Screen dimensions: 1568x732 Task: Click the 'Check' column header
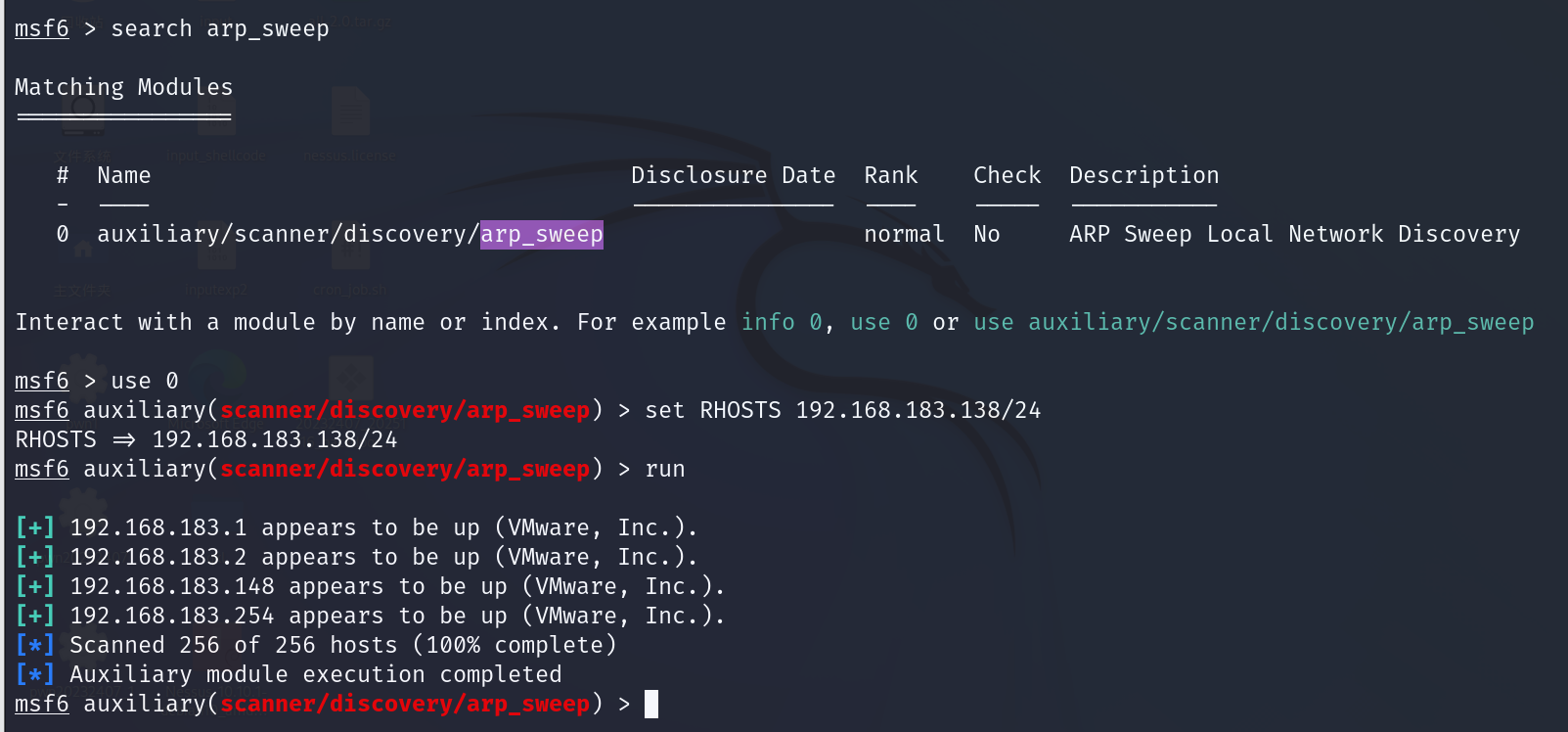point(1008,175)
